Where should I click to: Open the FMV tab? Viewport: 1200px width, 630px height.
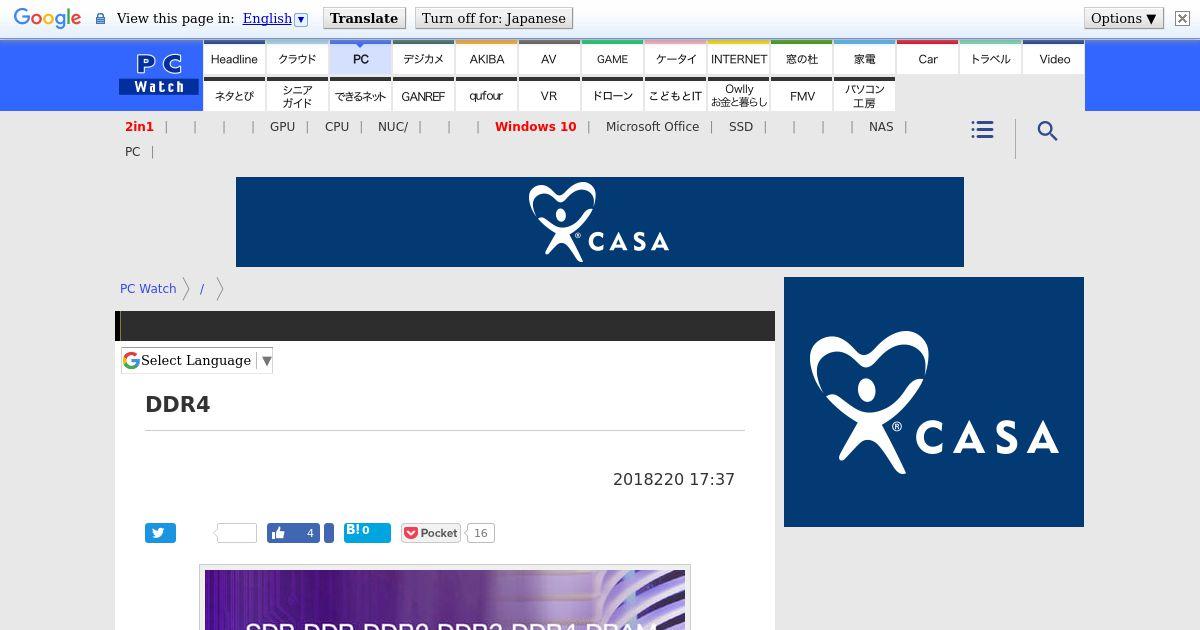point(801,96)
